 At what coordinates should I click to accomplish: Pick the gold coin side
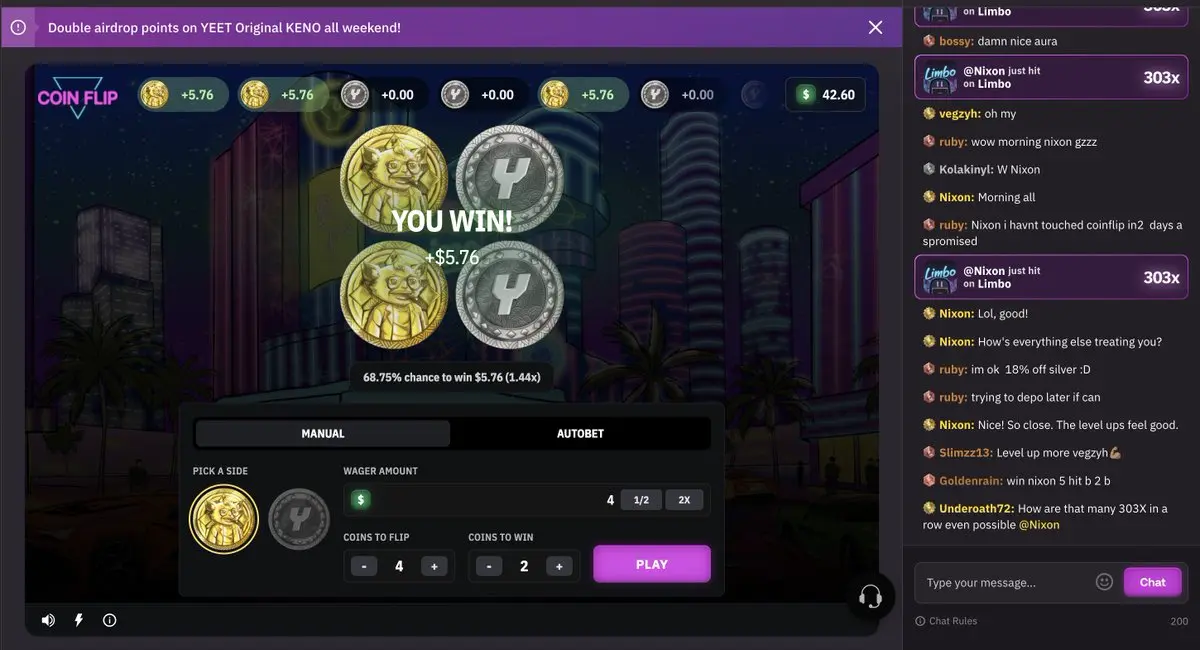tap(224, 519)
